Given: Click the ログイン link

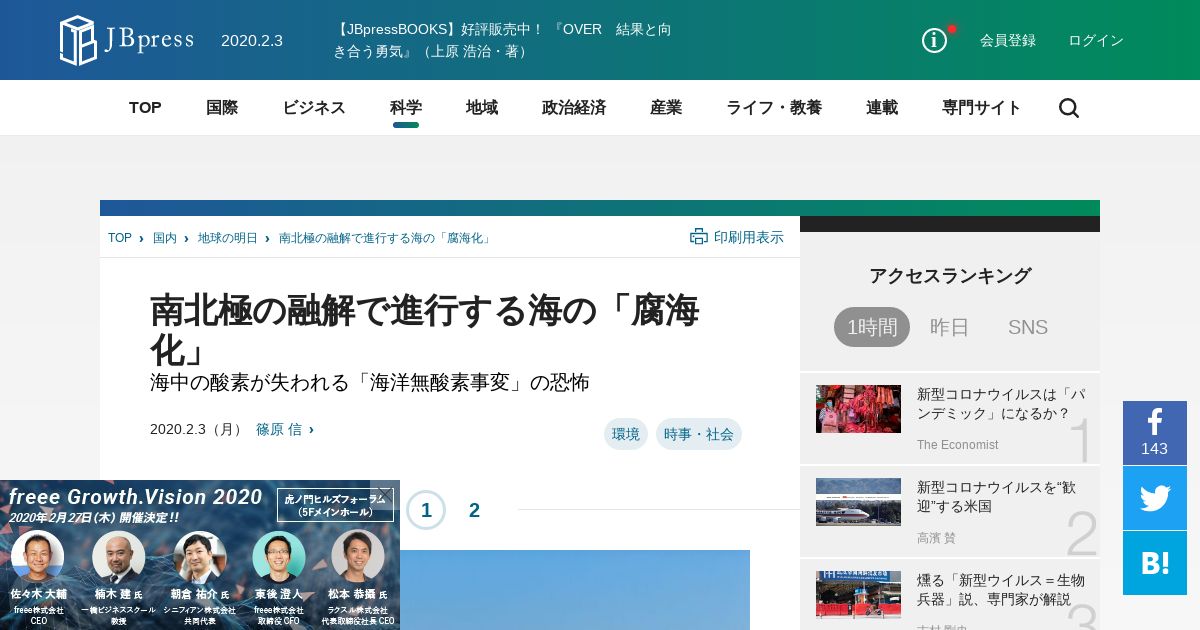Looking at the screenshot, I should [1096, 40].
